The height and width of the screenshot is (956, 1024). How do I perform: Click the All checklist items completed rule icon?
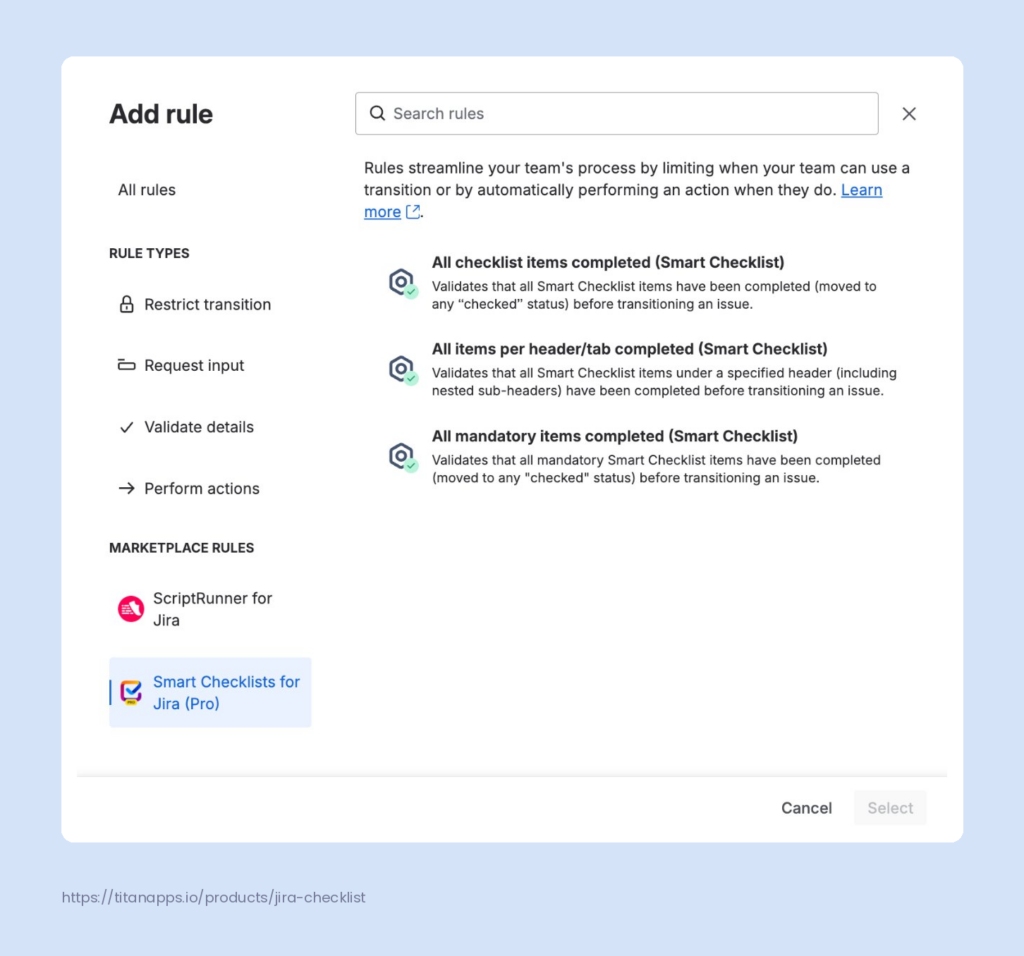point(402,284)
